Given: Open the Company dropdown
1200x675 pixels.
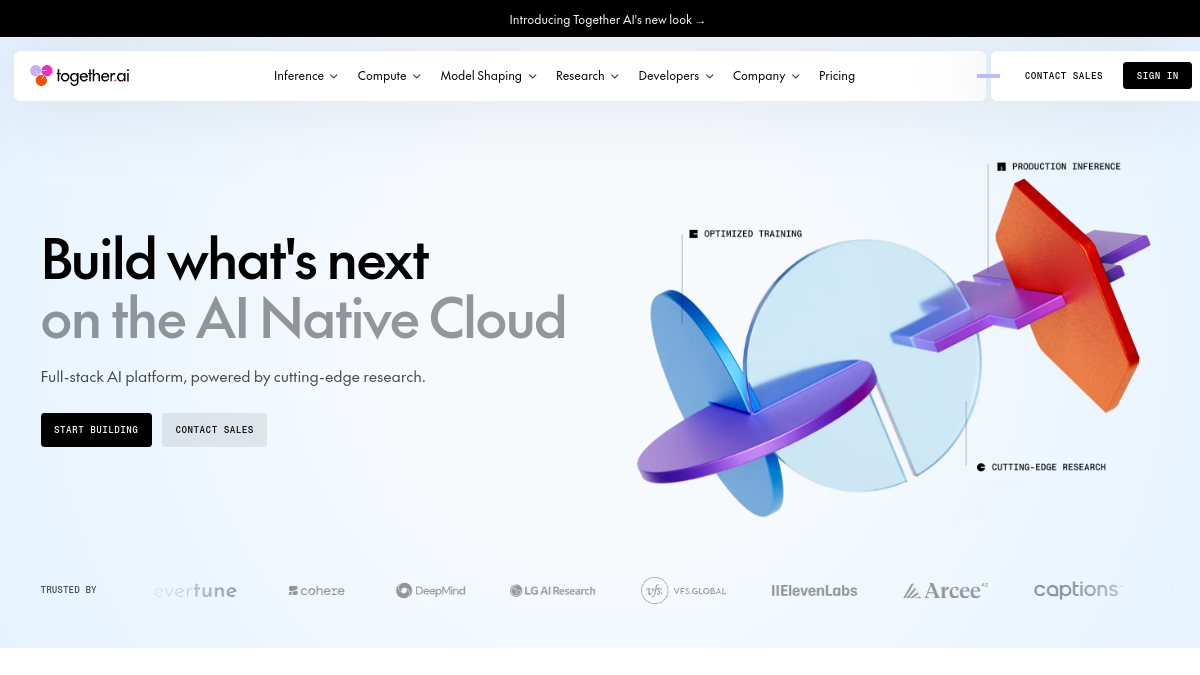Looking at the screenshot, I should pos(767,76).
